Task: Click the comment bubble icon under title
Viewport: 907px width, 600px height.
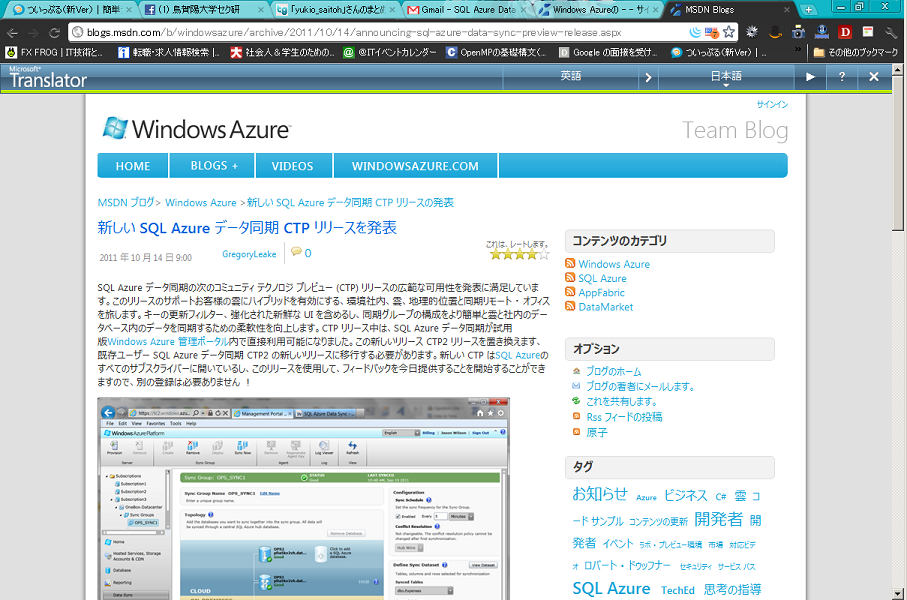Action: click(x=296, y=253)
